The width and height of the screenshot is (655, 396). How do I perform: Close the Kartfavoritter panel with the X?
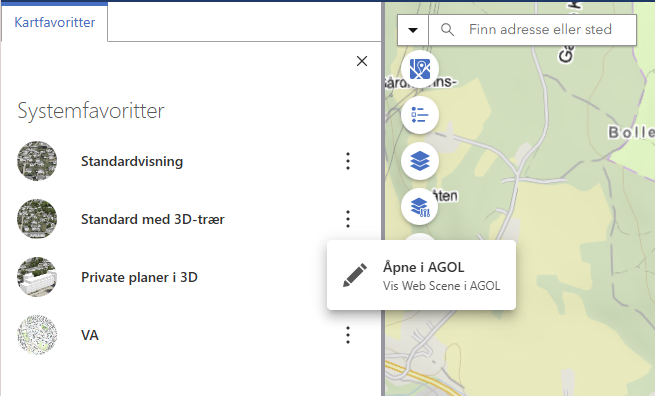coord(362,61)
